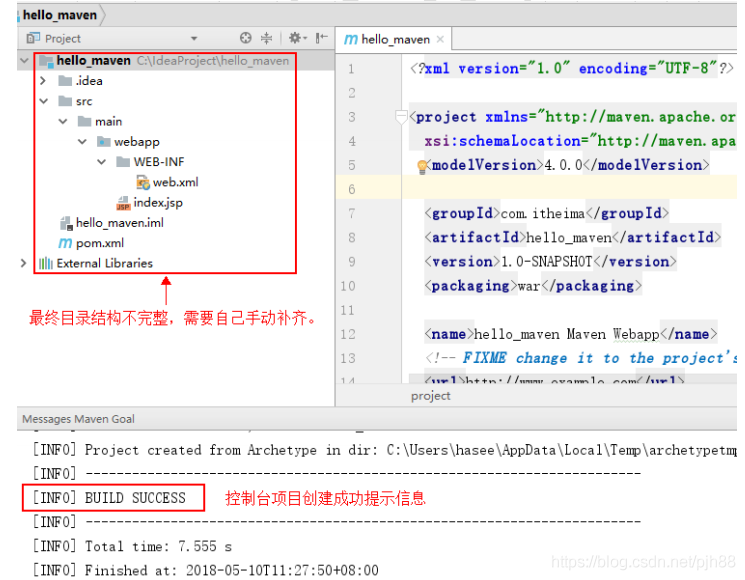This screenshot has width=745, height=580.
Task: Click the scroll-from-source target icon
Action: pyautogui.click(x=245, y=38)
